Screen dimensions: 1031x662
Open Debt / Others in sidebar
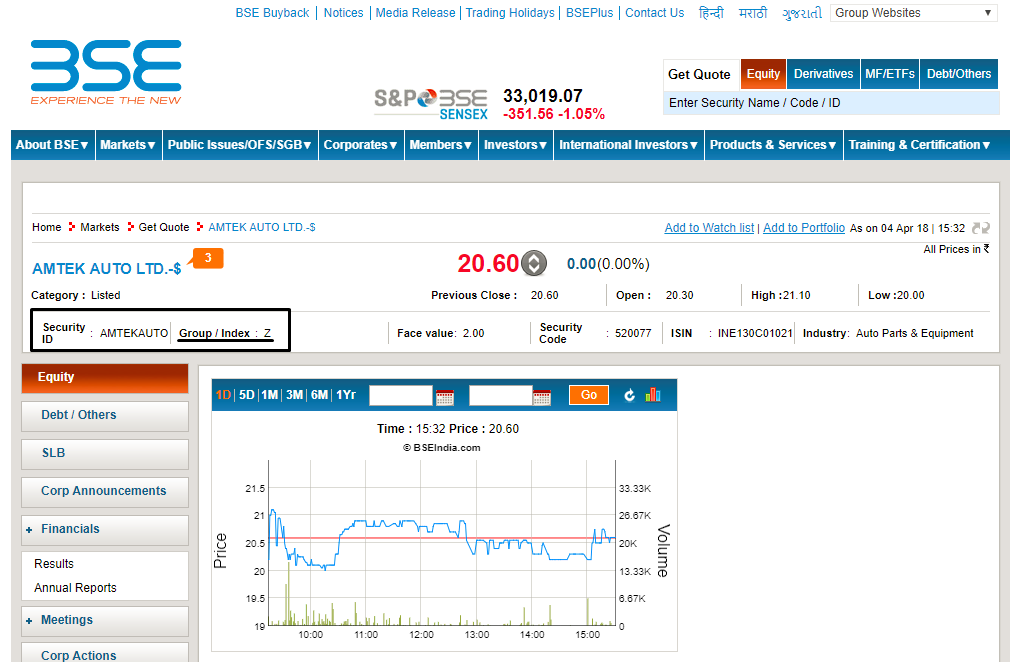point(105,415)
